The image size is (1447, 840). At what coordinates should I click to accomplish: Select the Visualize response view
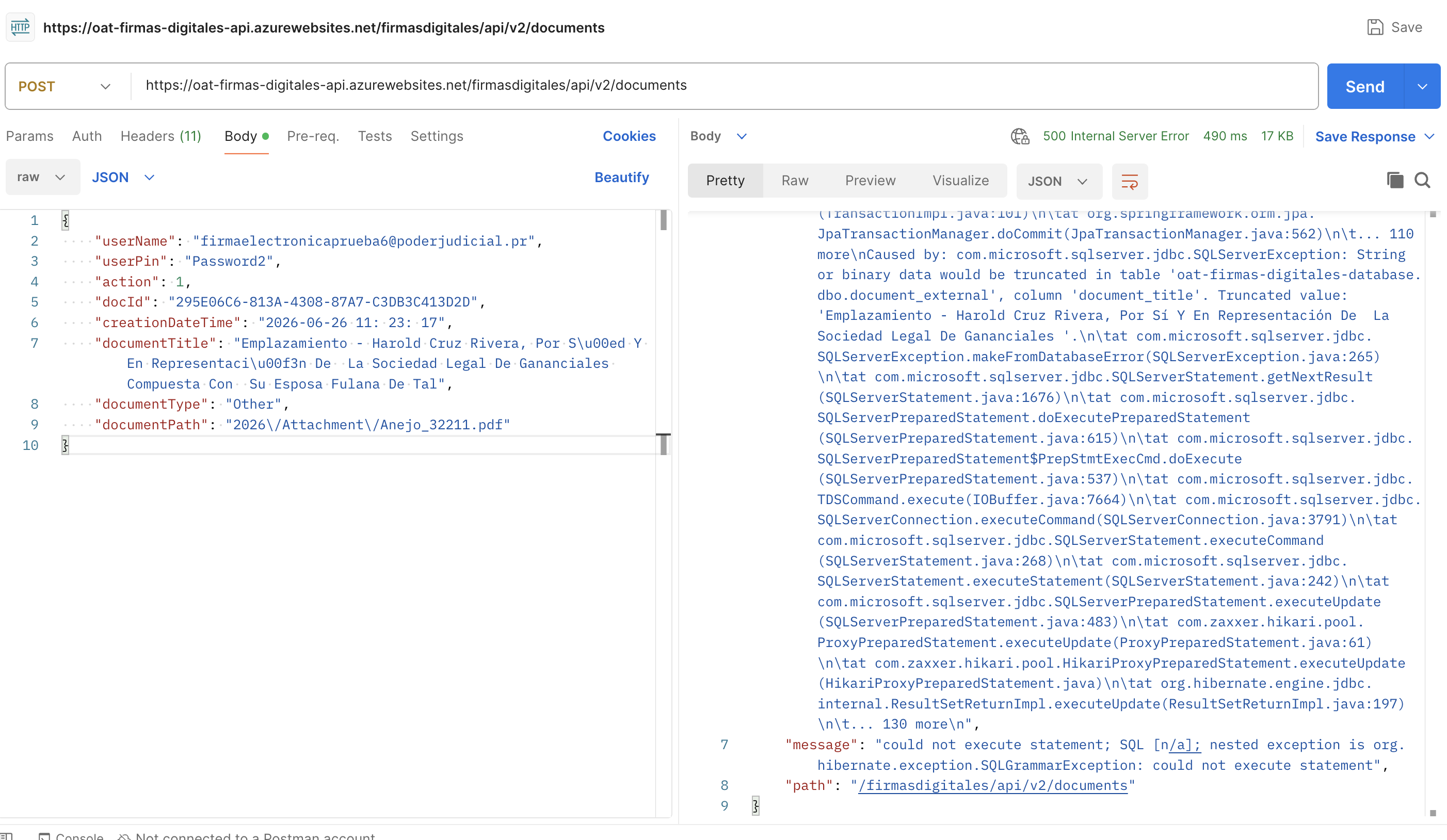(x=961, y=181)
